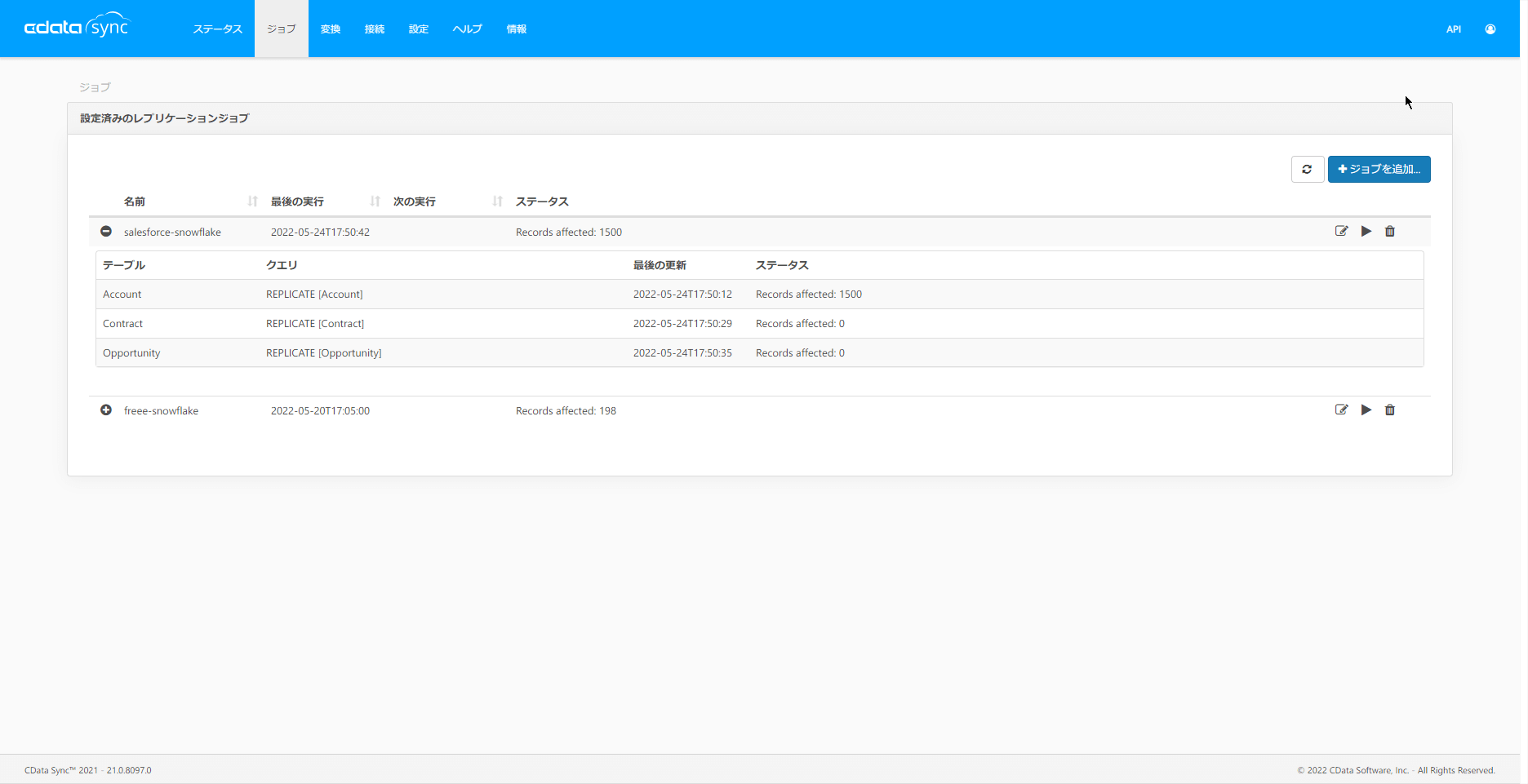Switch to the 接続 tab
1528x784 pixels.
(374, 29)
